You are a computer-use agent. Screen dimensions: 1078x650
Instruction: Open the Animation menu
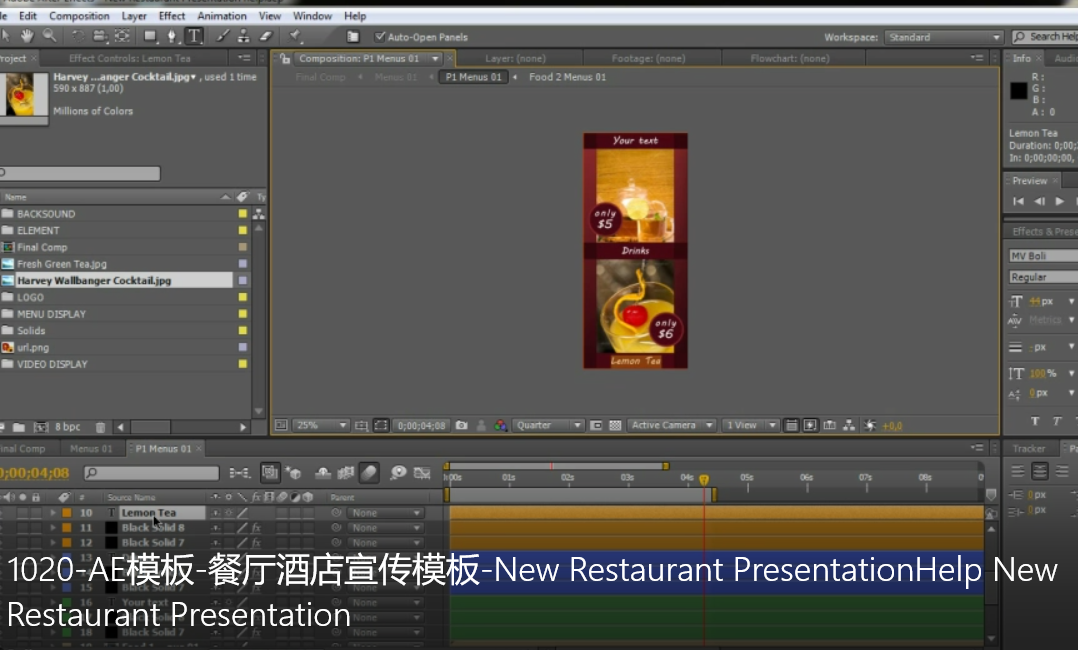(222, 16)
